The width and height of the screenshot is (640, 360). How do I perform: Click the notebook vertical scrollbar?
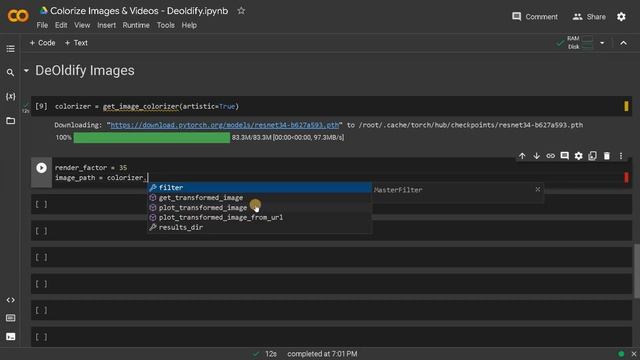click(637, 271)
